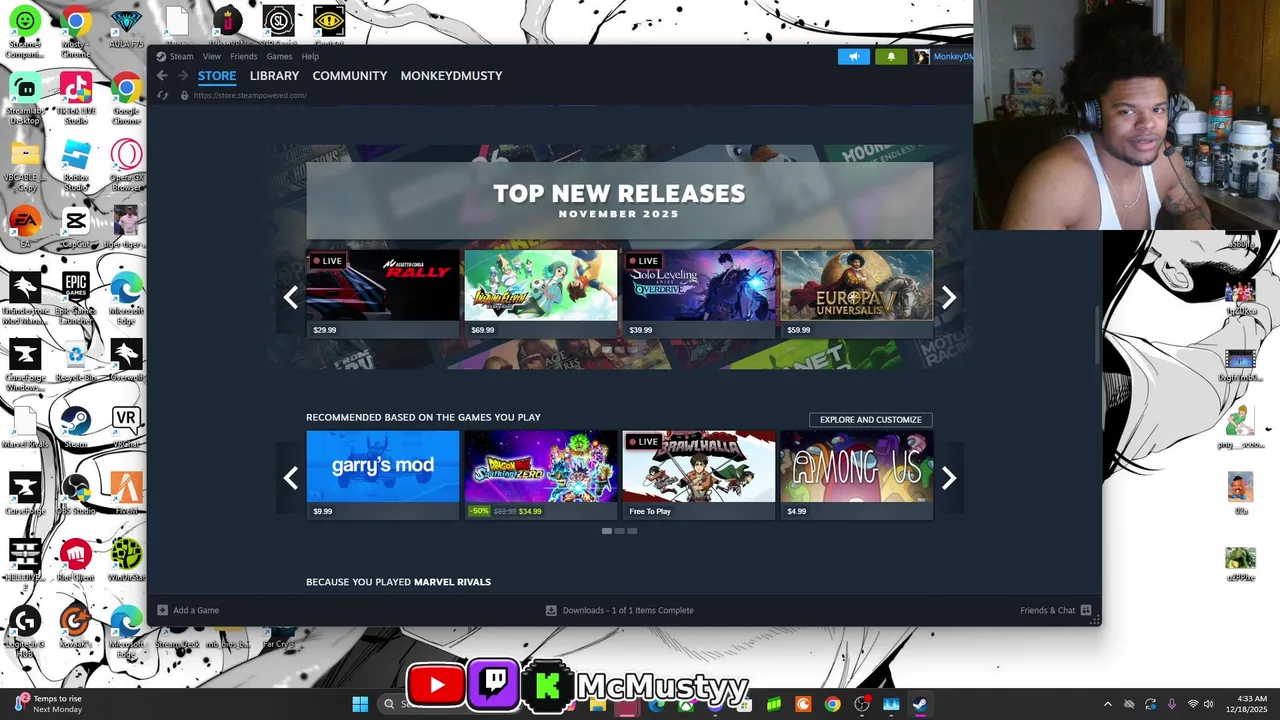Select the KovaaK's desktop shortcut
The image size is (1280, 720).
(76, 628)
